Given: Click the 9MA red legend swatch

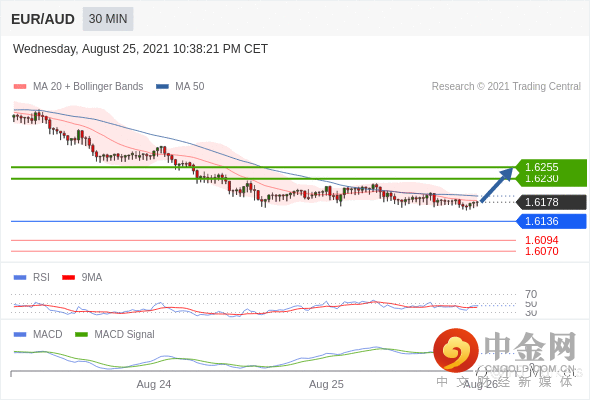Looking at the screenshot, I should coord(68,278).
